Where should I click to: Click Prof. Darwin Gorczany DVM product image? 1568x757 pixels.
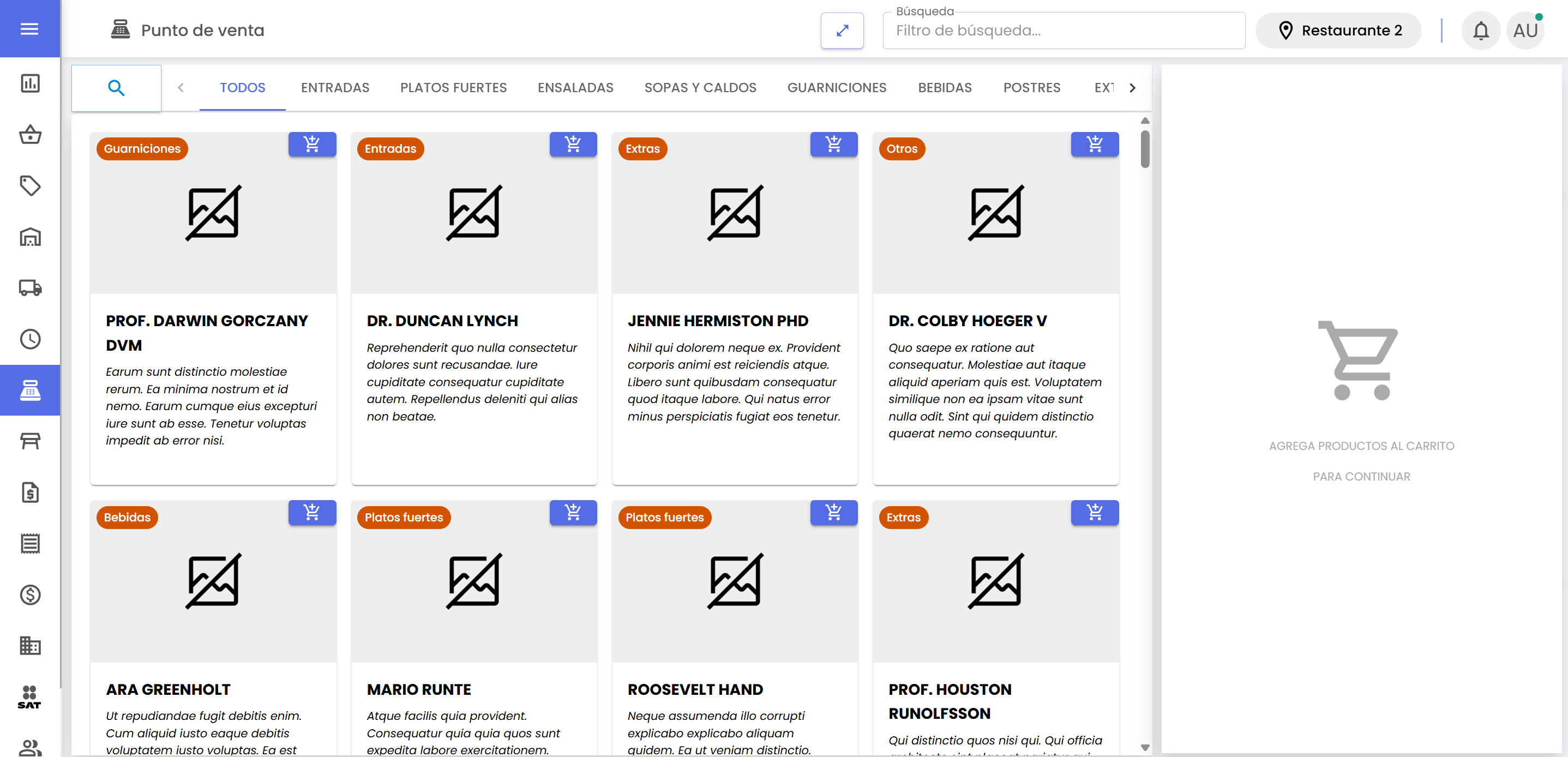tap(213, 213)
